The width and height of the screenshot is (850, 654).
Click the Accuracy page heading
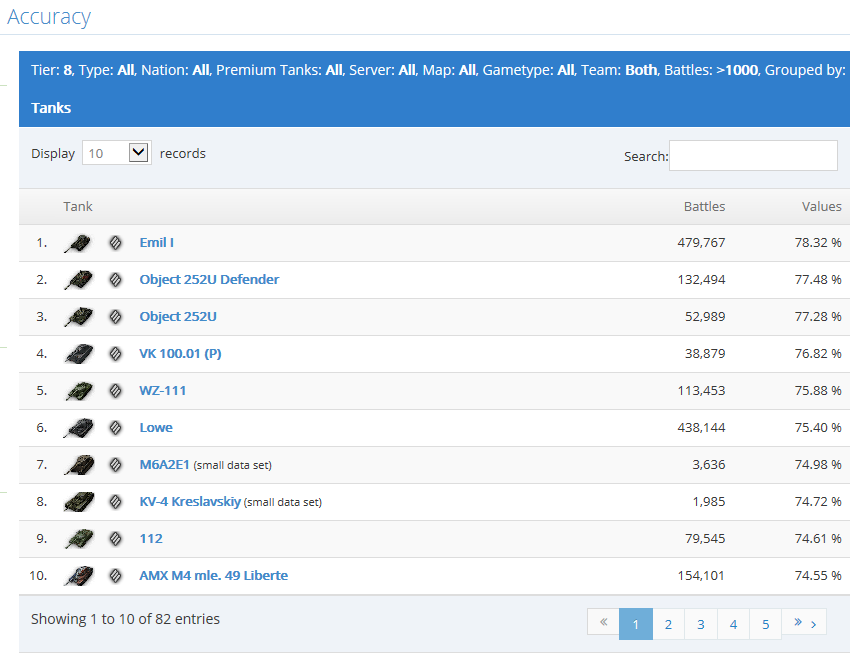pyautogui.click(x=49, y=17)
